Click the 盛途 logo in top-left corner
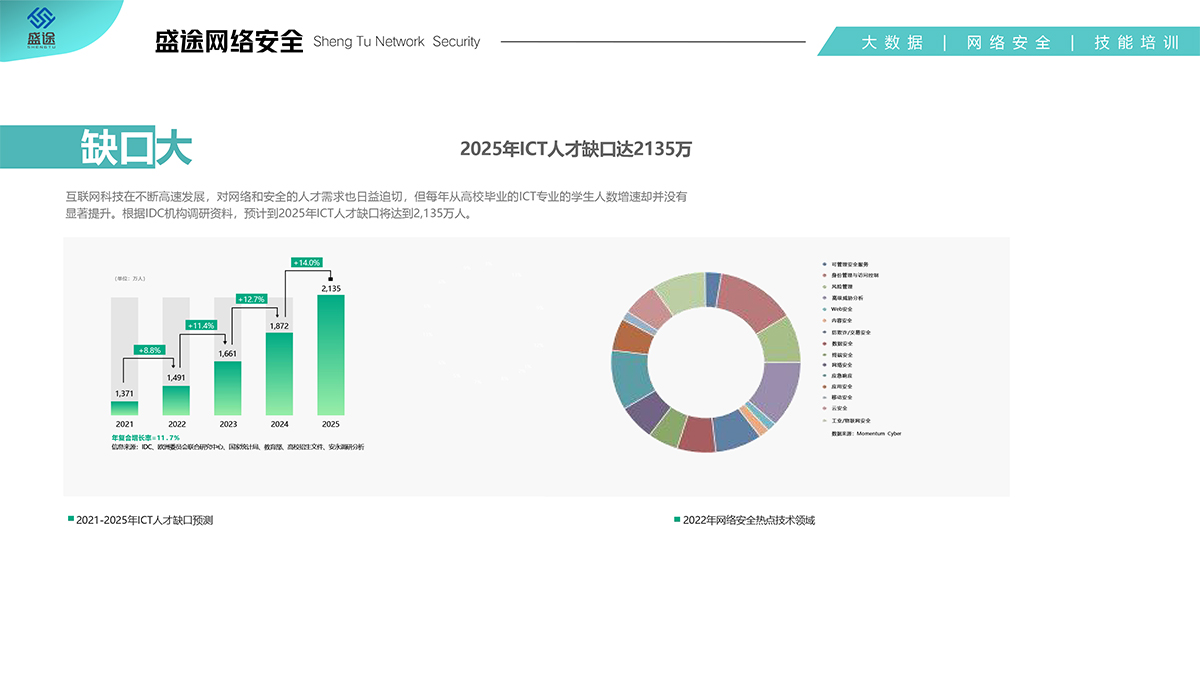The width and height of the screenshot is (1200, 675). pos(42,28)
